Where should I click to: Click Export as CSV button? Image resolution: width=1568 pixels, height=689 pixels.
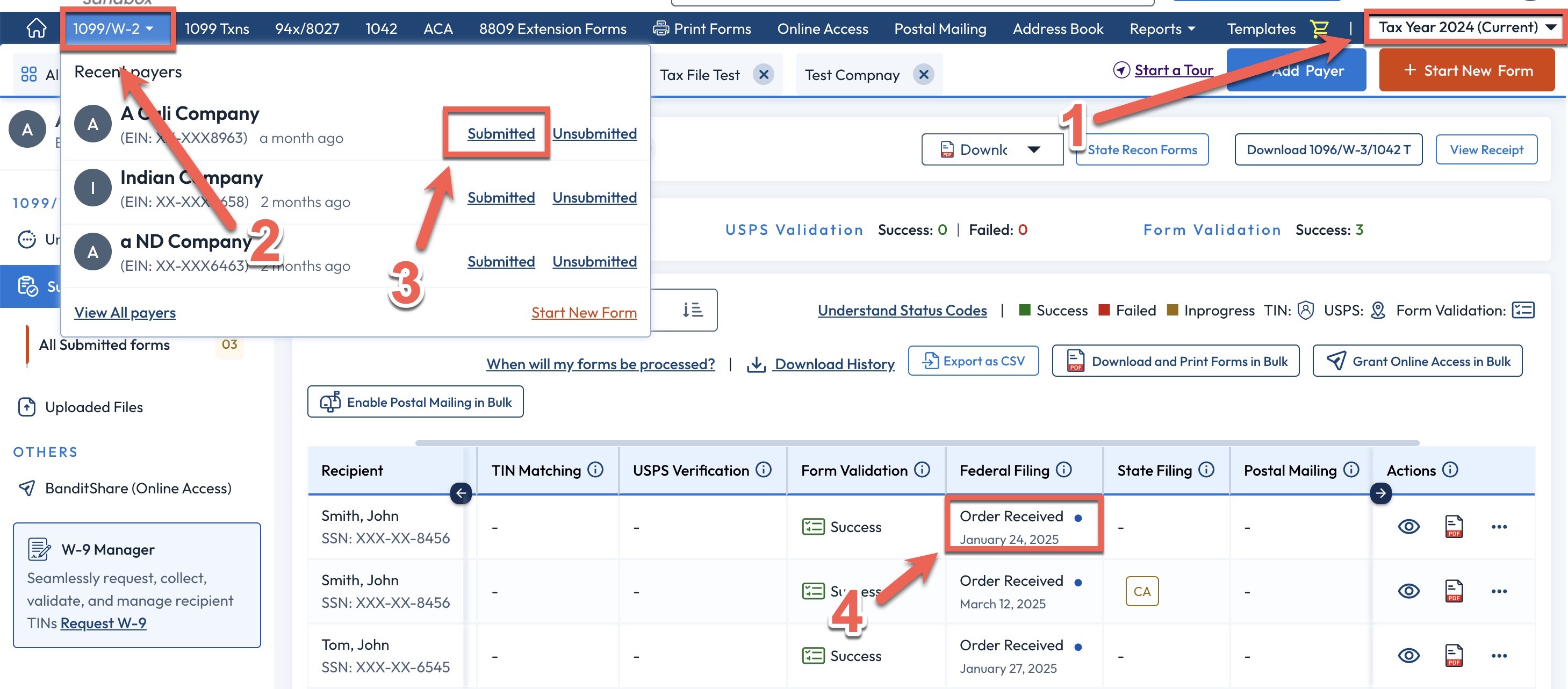(x=973, y=361)
